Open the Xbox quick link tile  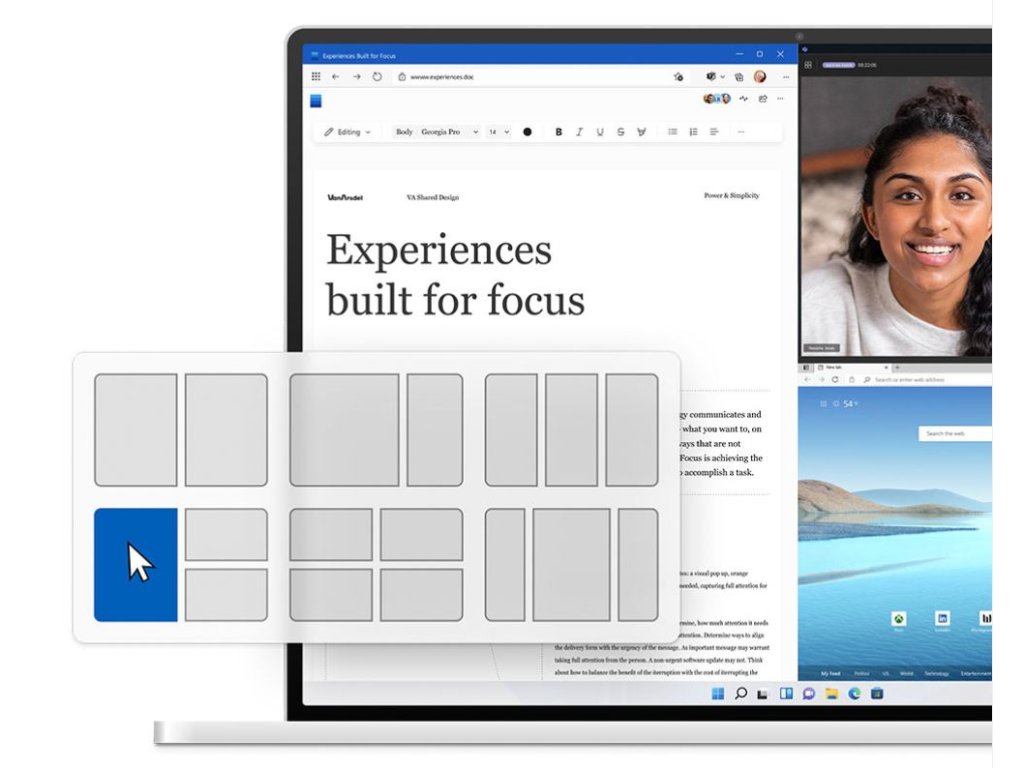pos(899,620)
